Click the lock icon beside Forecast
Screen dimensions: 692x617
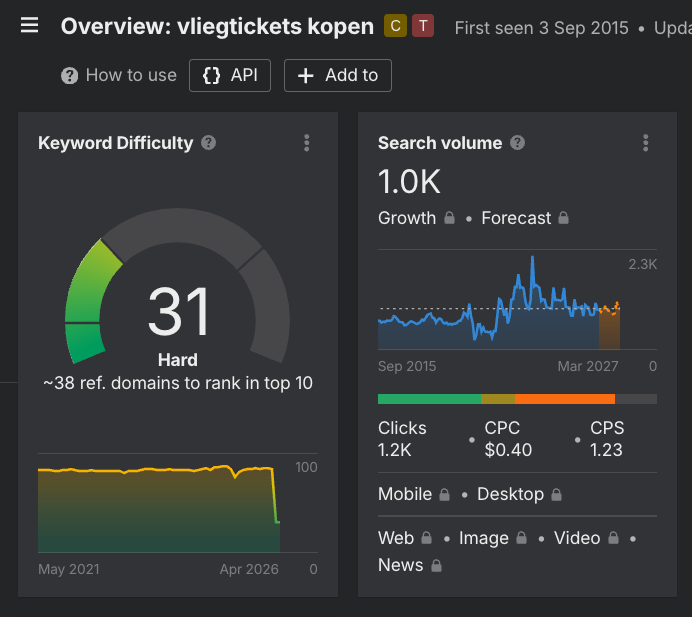tap(563, 218)
